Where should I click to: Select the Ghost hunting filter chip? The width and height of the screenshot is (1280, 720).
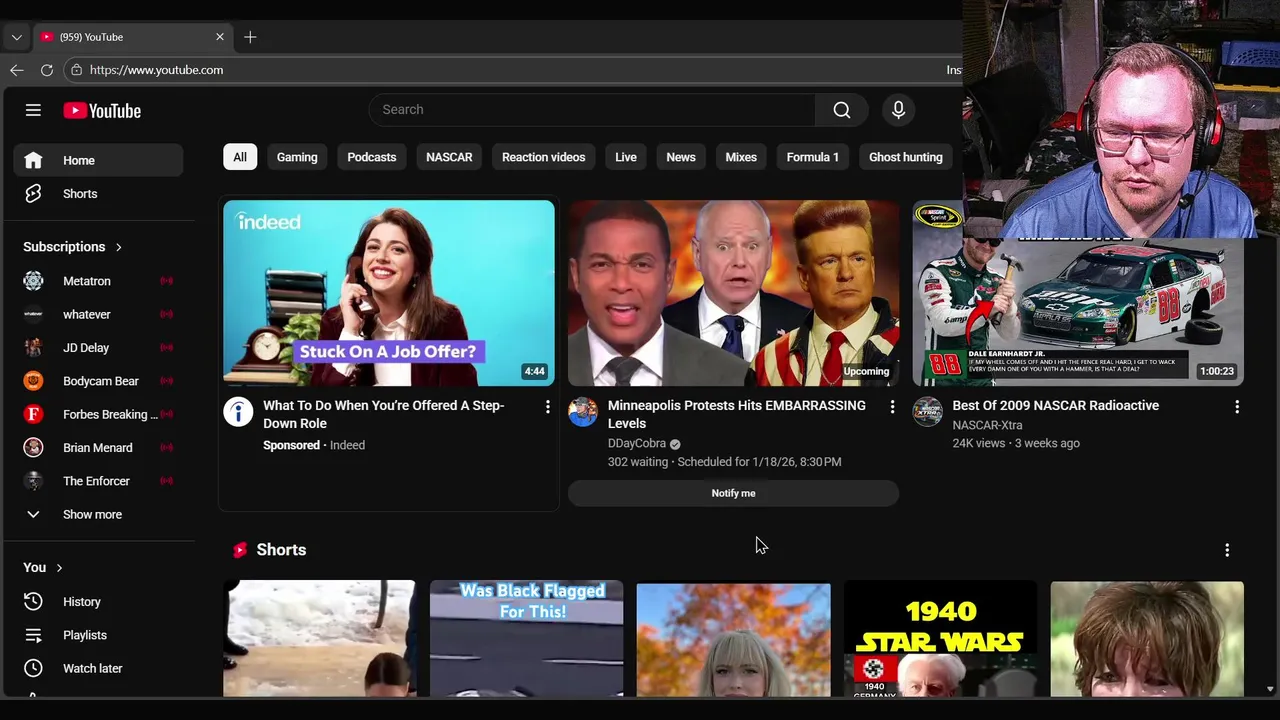click(x=906, y=157)
